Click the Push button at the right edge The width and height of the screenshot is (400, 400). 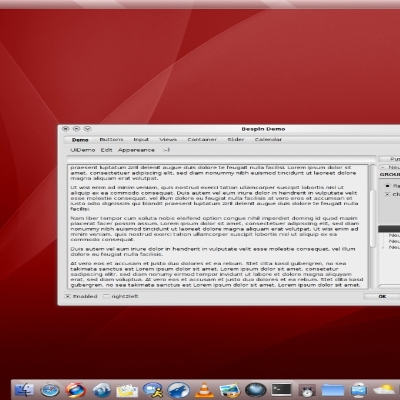point(389,159)
